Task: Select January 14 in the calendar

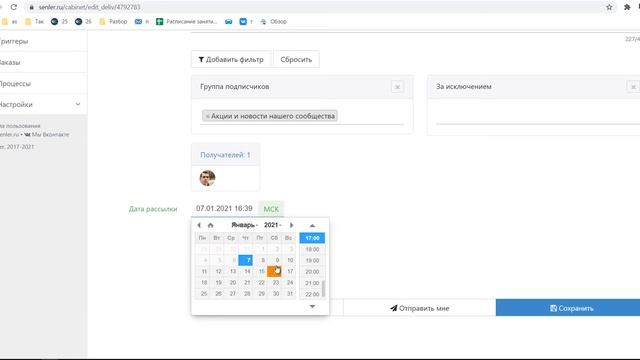Action: pyautogui.click(x=246, y=271)
